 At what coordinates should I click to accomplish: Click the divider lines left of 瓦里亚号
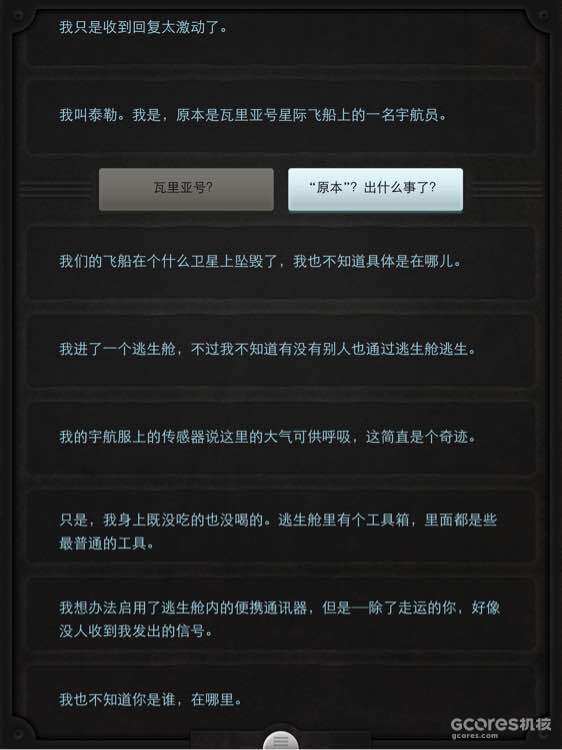[57, 189]
